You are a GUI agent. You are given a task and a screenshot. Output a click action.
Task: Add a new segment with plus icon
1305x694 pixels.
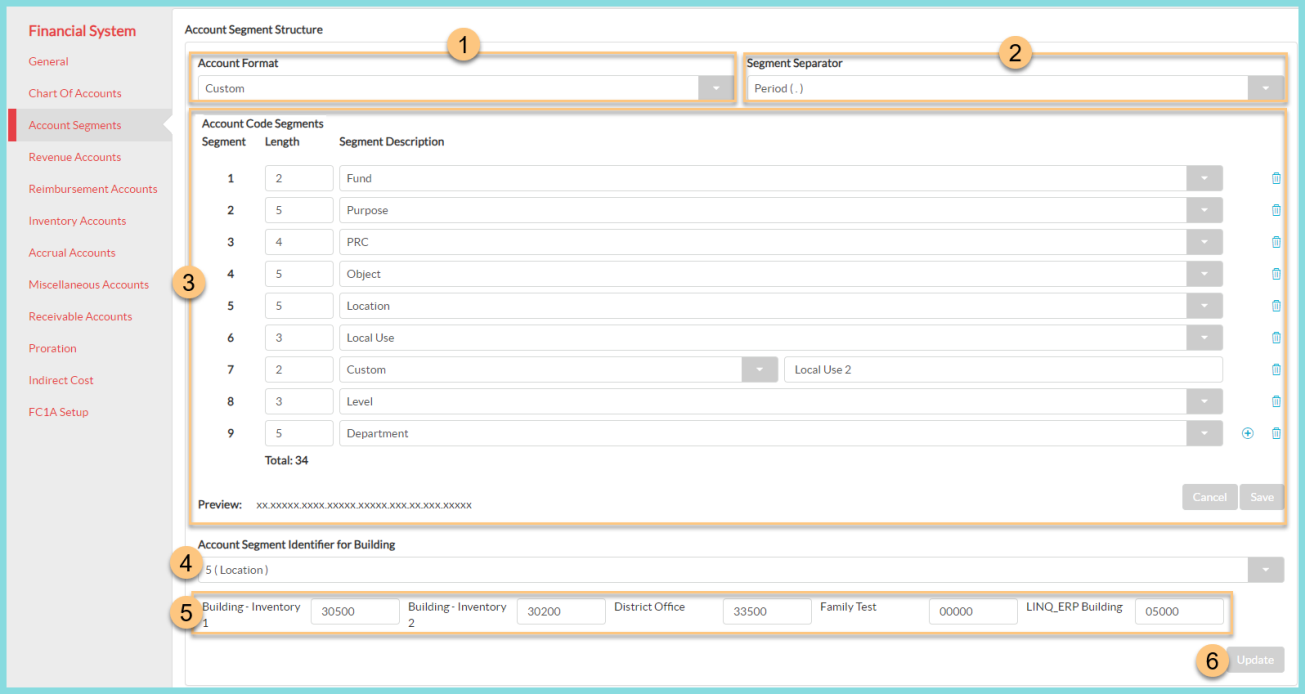[x=1247, y=433]
